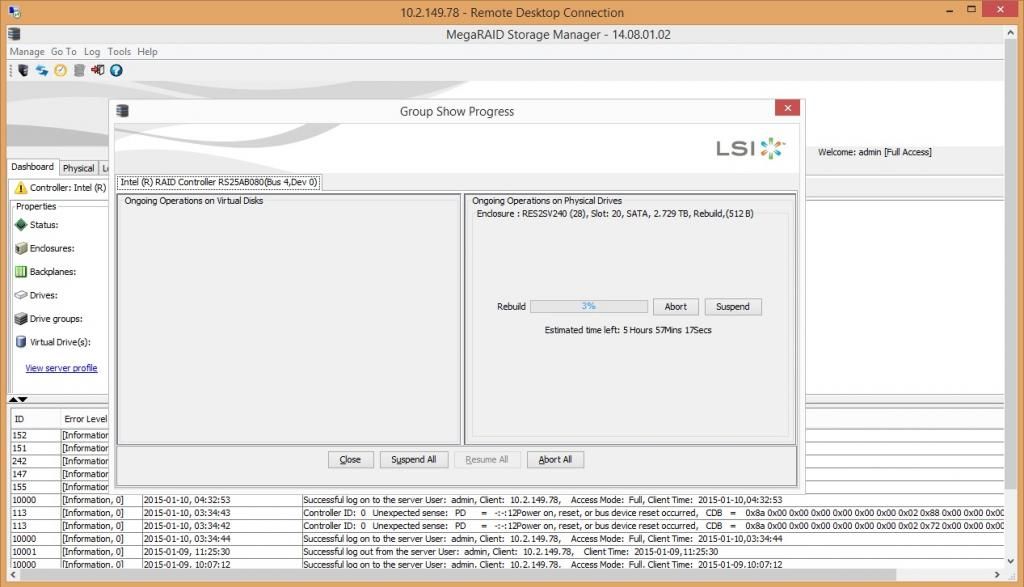Click log row with ID 242
Screen dimensions: 1024x587
[59, 461]
